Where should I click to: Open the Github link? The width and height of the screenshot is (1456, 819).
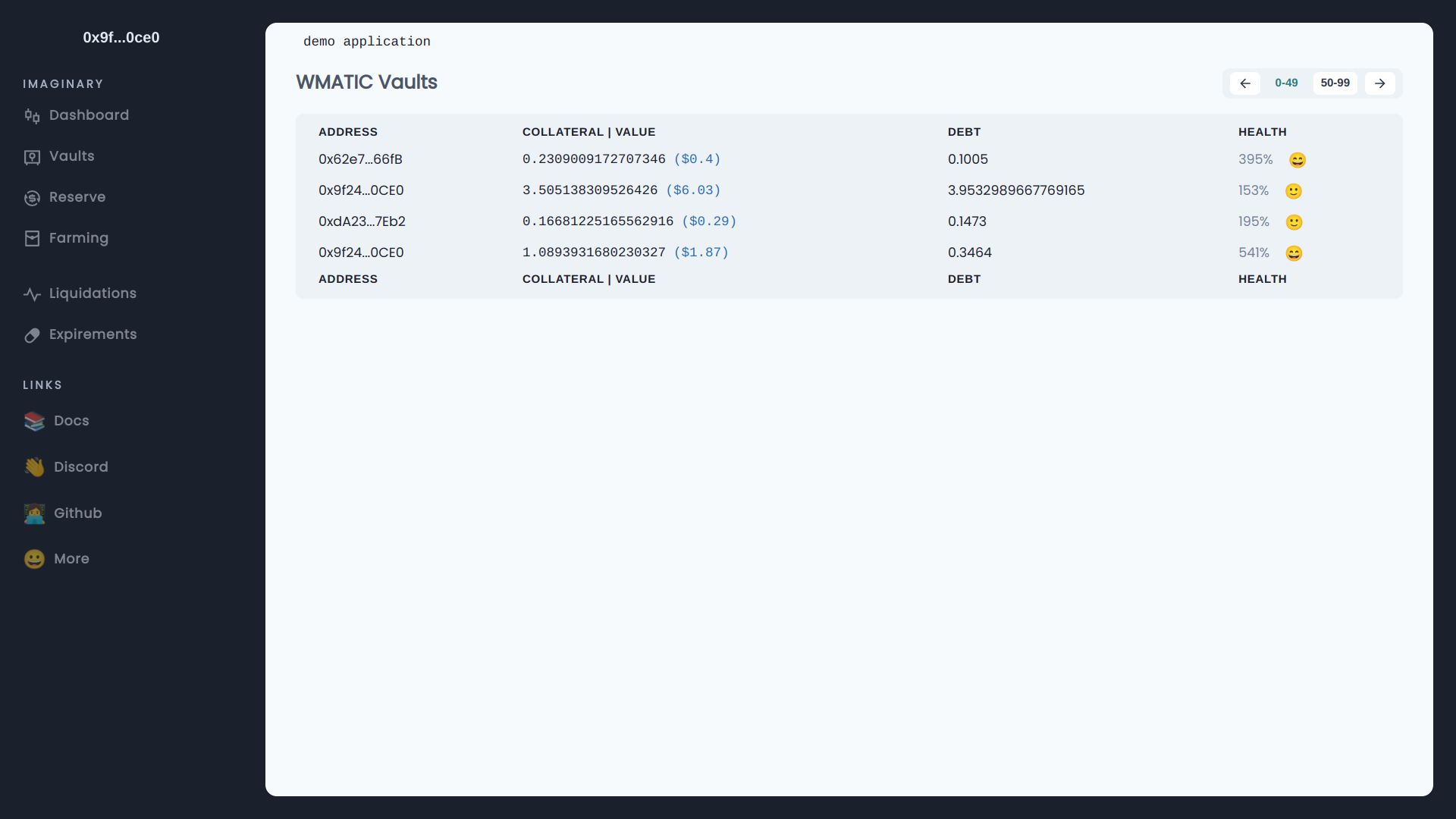click(x=78, y=513)
